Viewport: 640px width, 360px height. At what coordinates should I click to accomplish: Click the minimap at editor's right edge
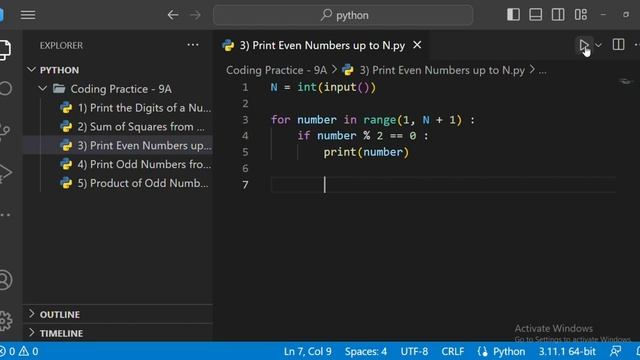pyautogui.click(x=625, y=81)
